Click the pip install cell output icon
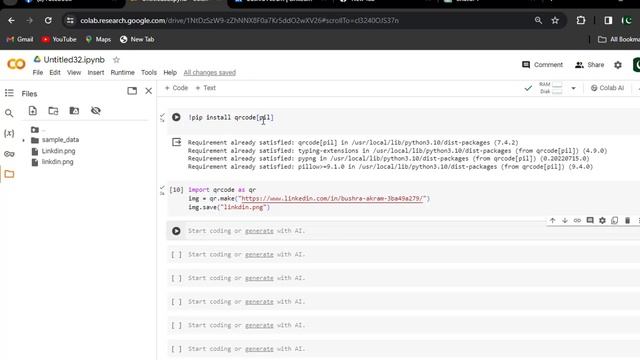 [x=176, y=142]
